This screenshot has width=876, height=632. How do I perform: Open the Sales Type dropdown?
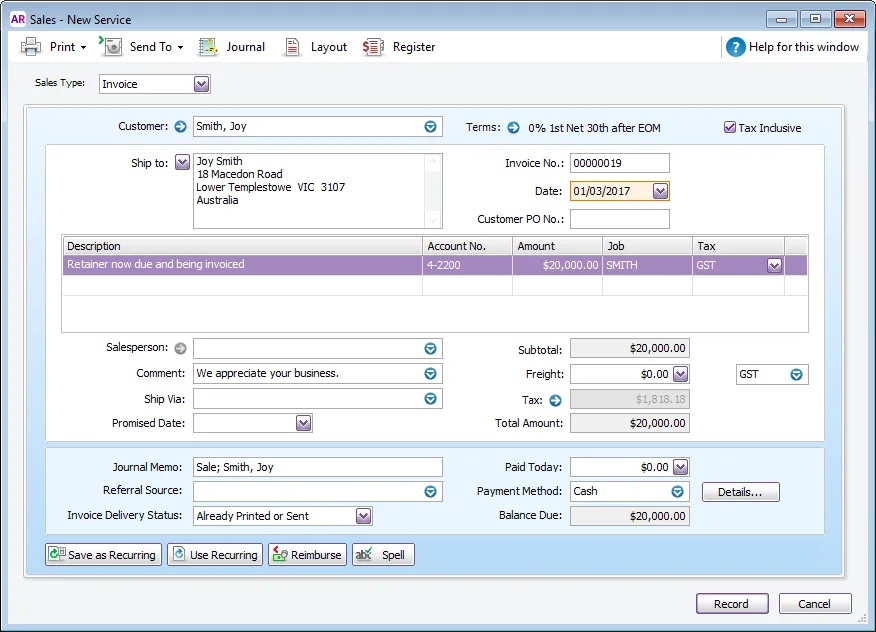point(201,84)
